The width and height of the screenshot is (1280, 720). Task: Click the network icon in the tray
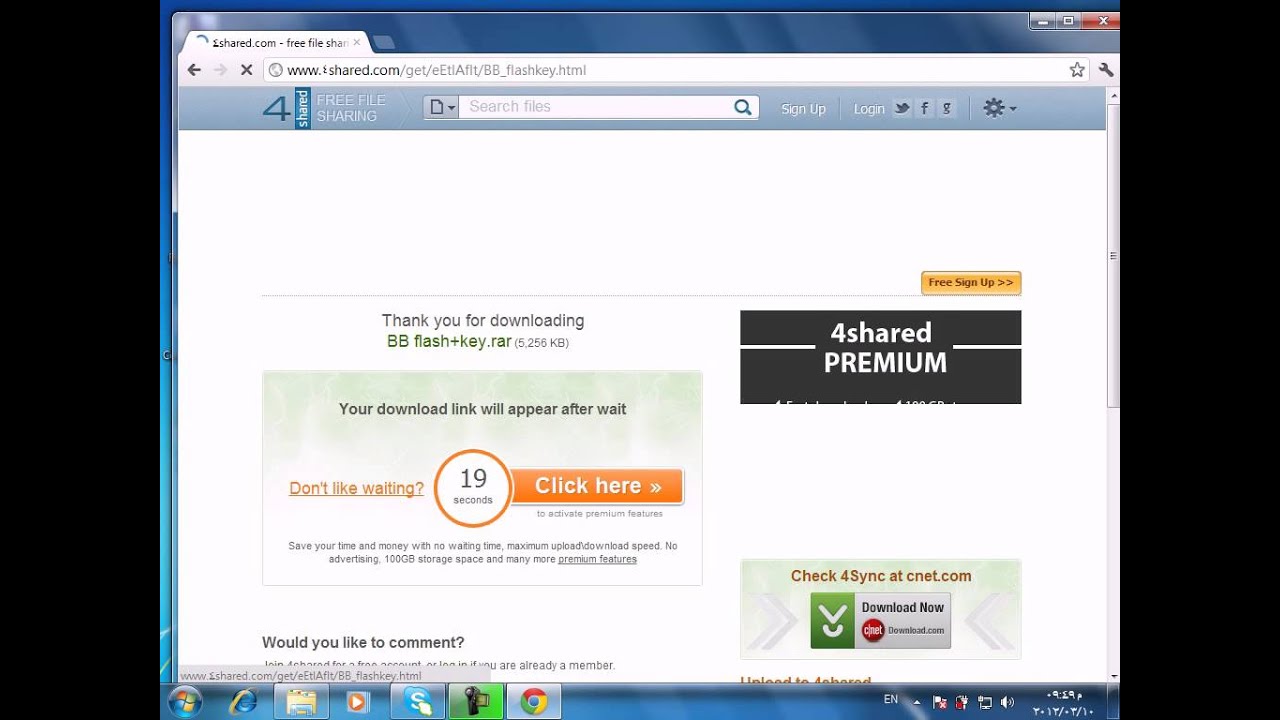click(985, 702)
